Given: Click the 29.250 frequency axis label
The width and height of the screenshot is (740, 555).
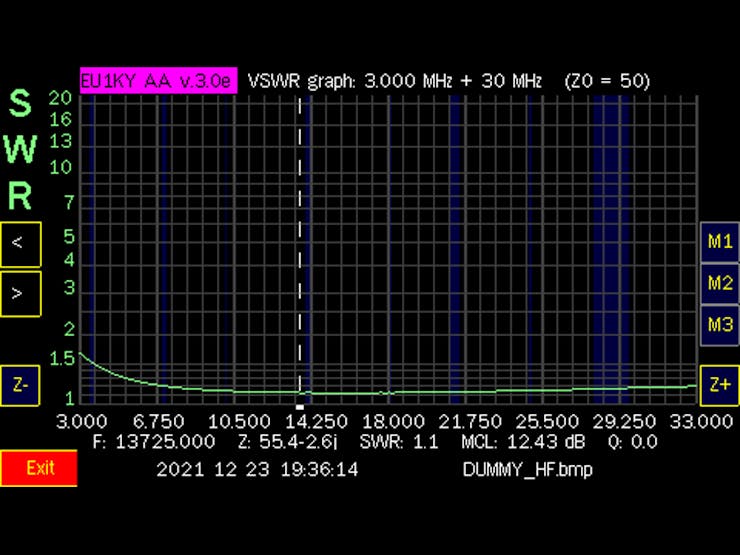Looking at the screenshot, I should (624, 421).
